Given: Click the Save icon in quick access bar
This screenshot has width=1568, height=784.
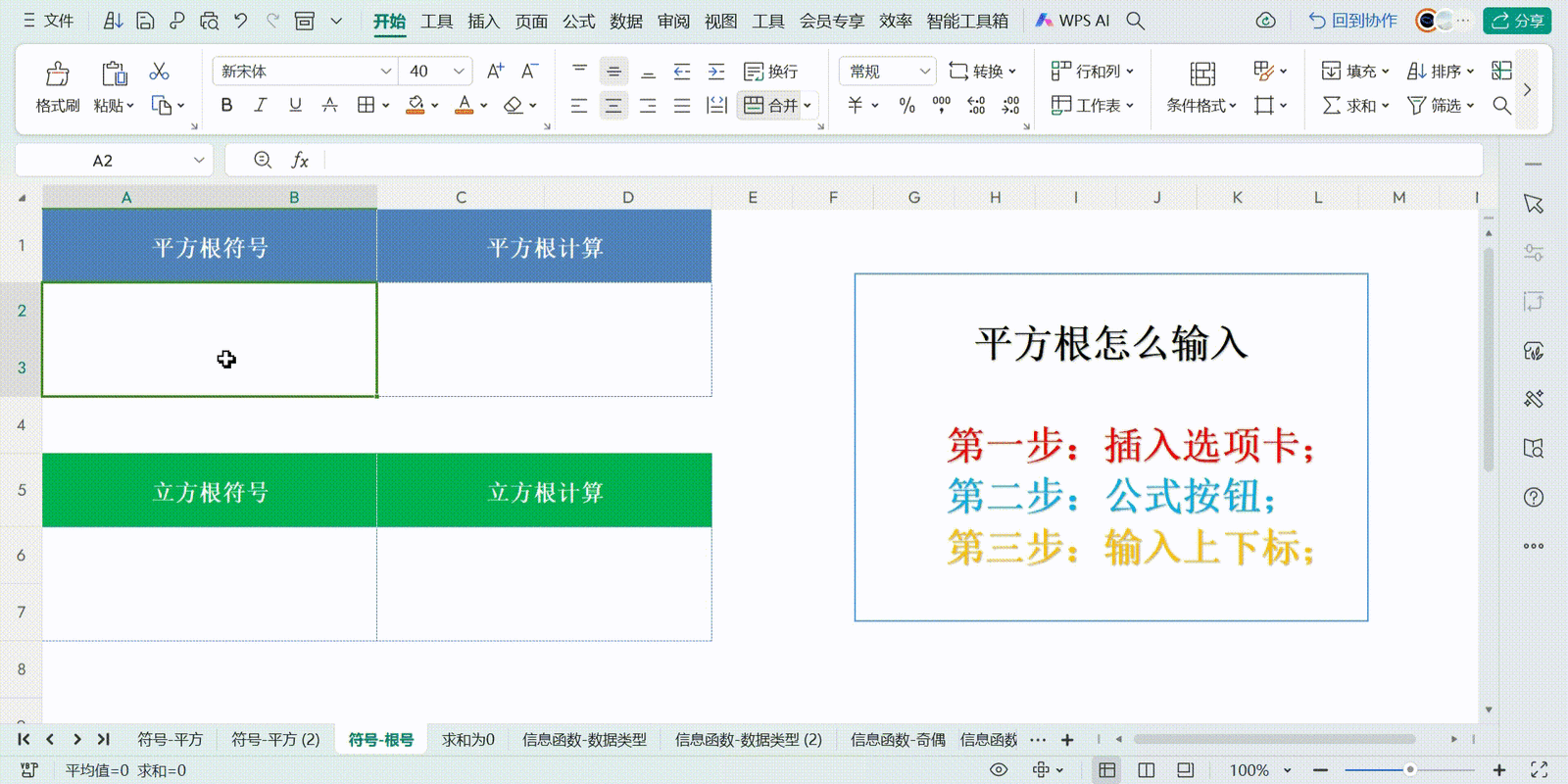Looking at the screenshot, I should pos(145,21).
